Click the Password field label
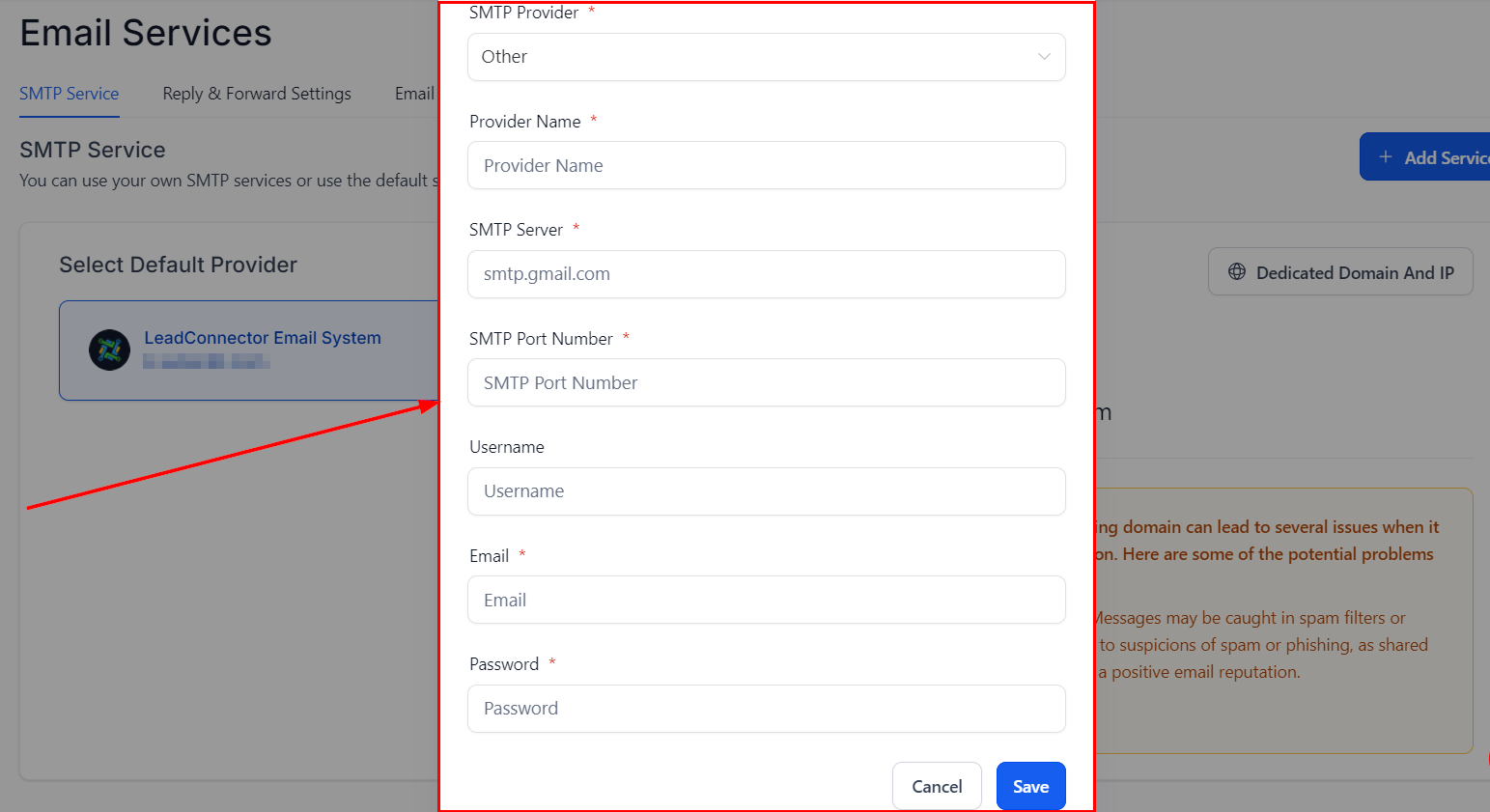 pyautogui.click(x=504, y=664)
